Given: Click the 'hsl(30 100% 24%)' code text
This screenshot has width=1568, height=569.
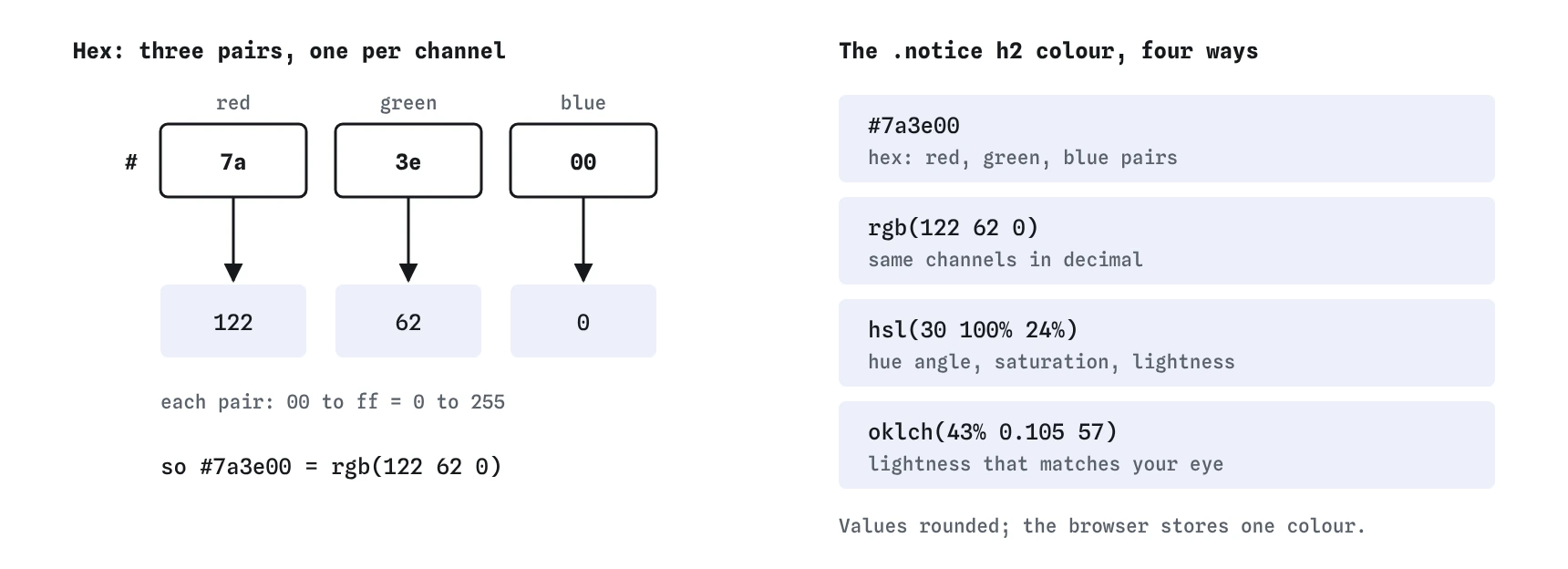Looking at the screenshot, I should coord(973,330).
